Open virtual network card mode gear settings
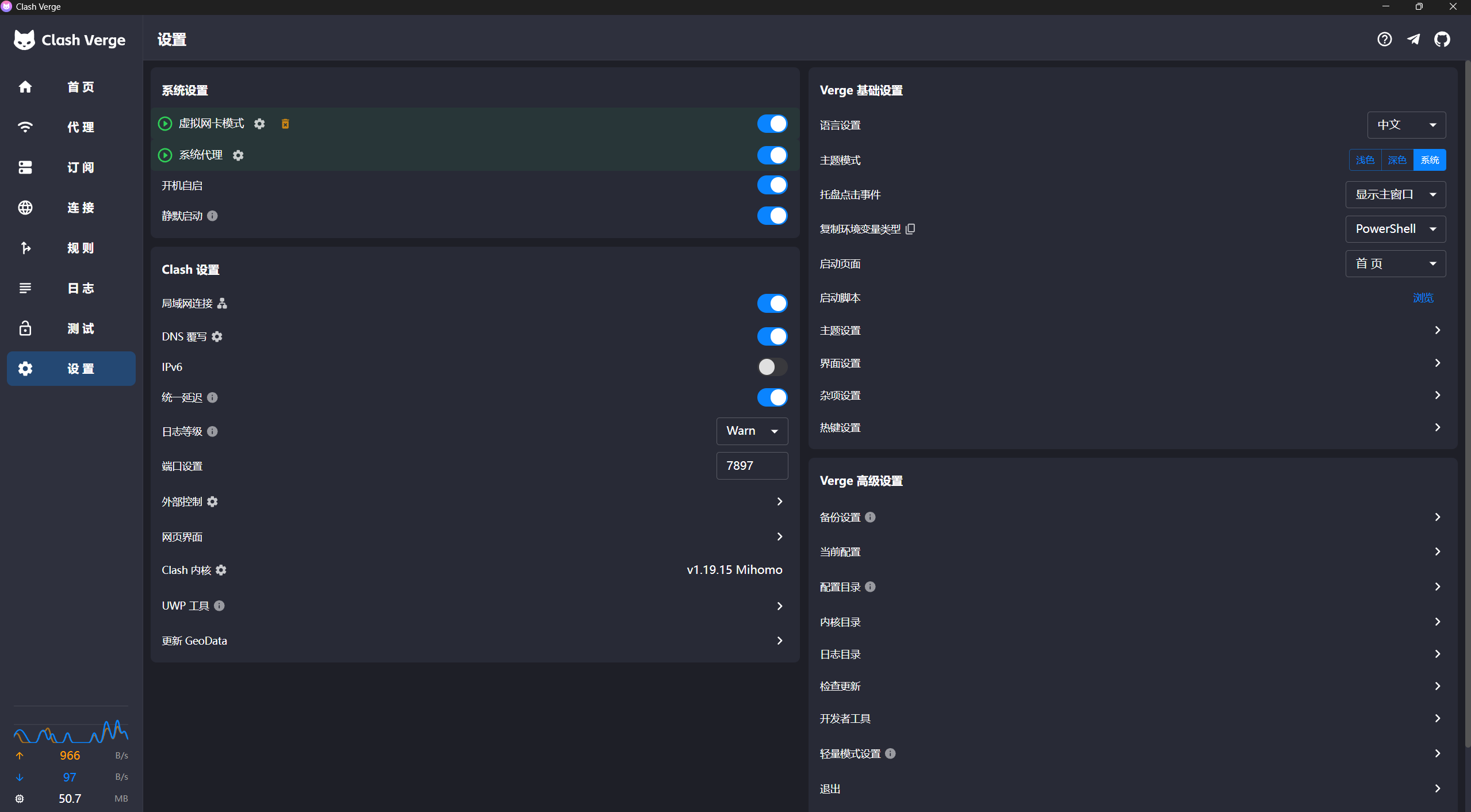The image size is (1471, 812). (259, 124)
